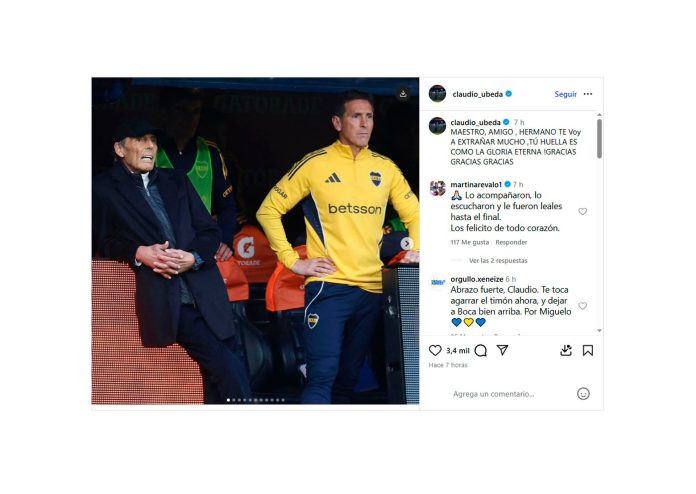Open the emoji picker smiley icon
This screenshot has height=494, width=696.
pyautogui.click(x=583, y=394)
